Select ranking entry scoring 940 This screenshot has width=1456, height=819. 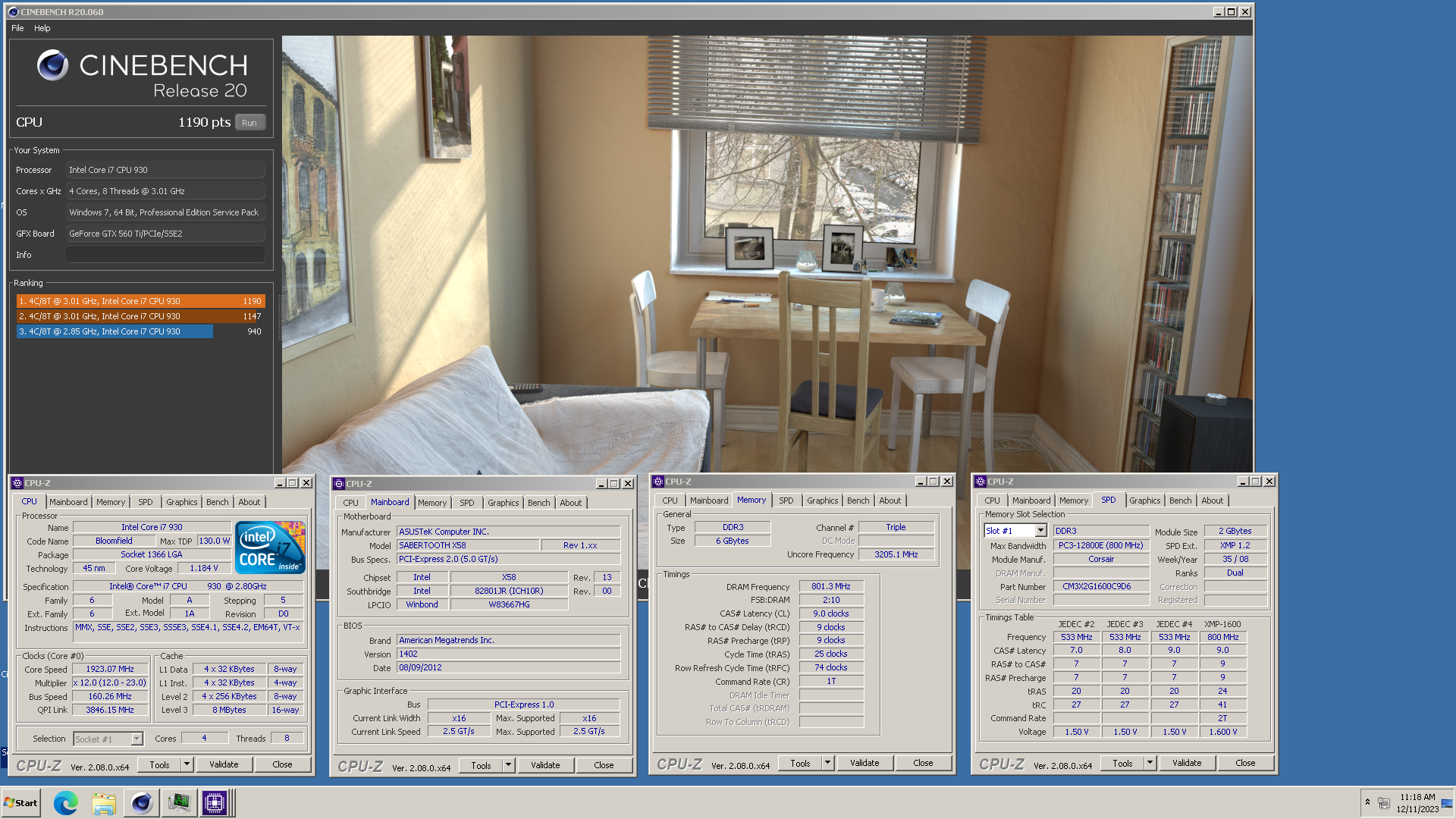coord(140,331)
